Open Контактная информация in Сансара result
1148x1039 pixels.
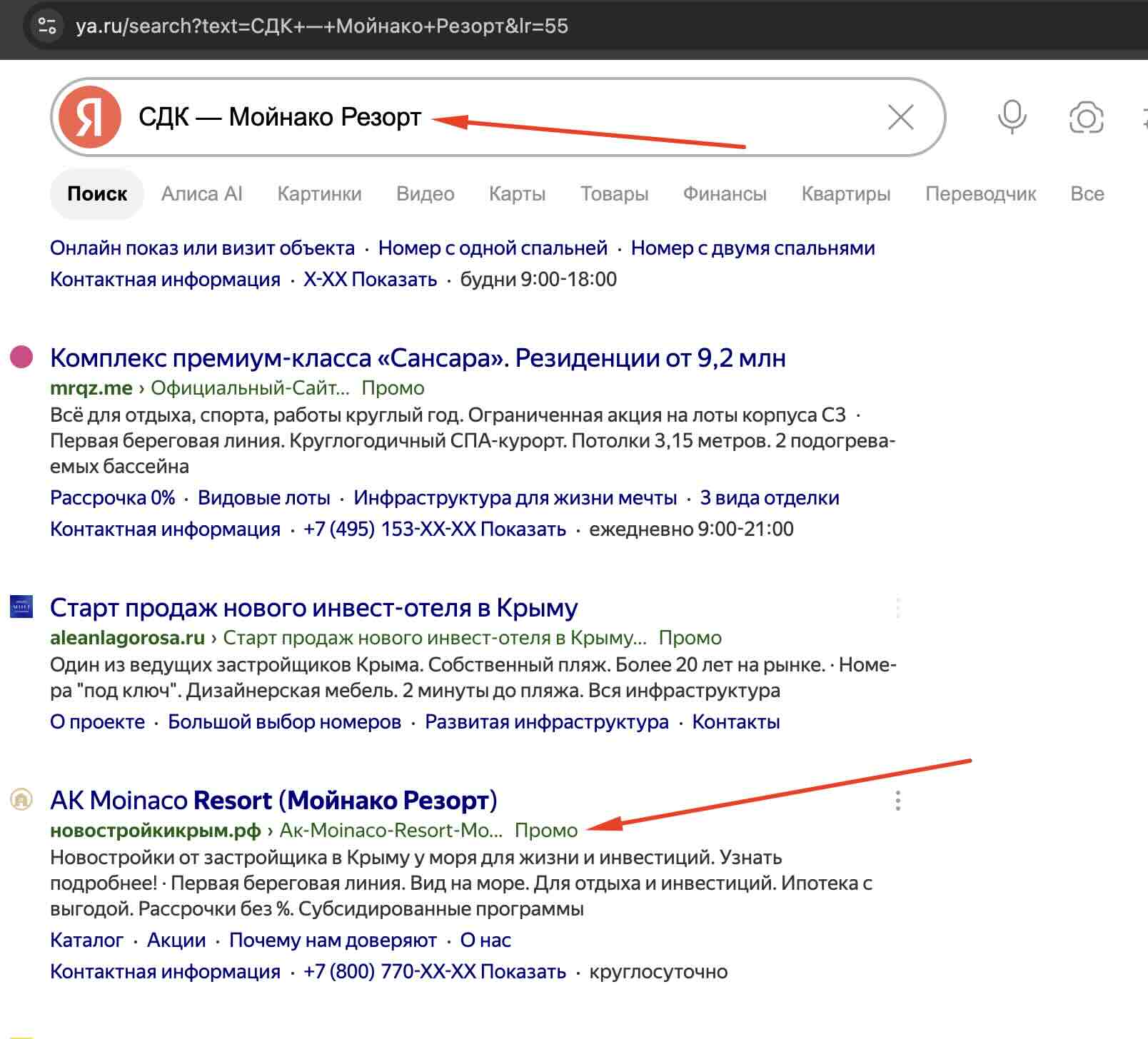click(165, 529)
